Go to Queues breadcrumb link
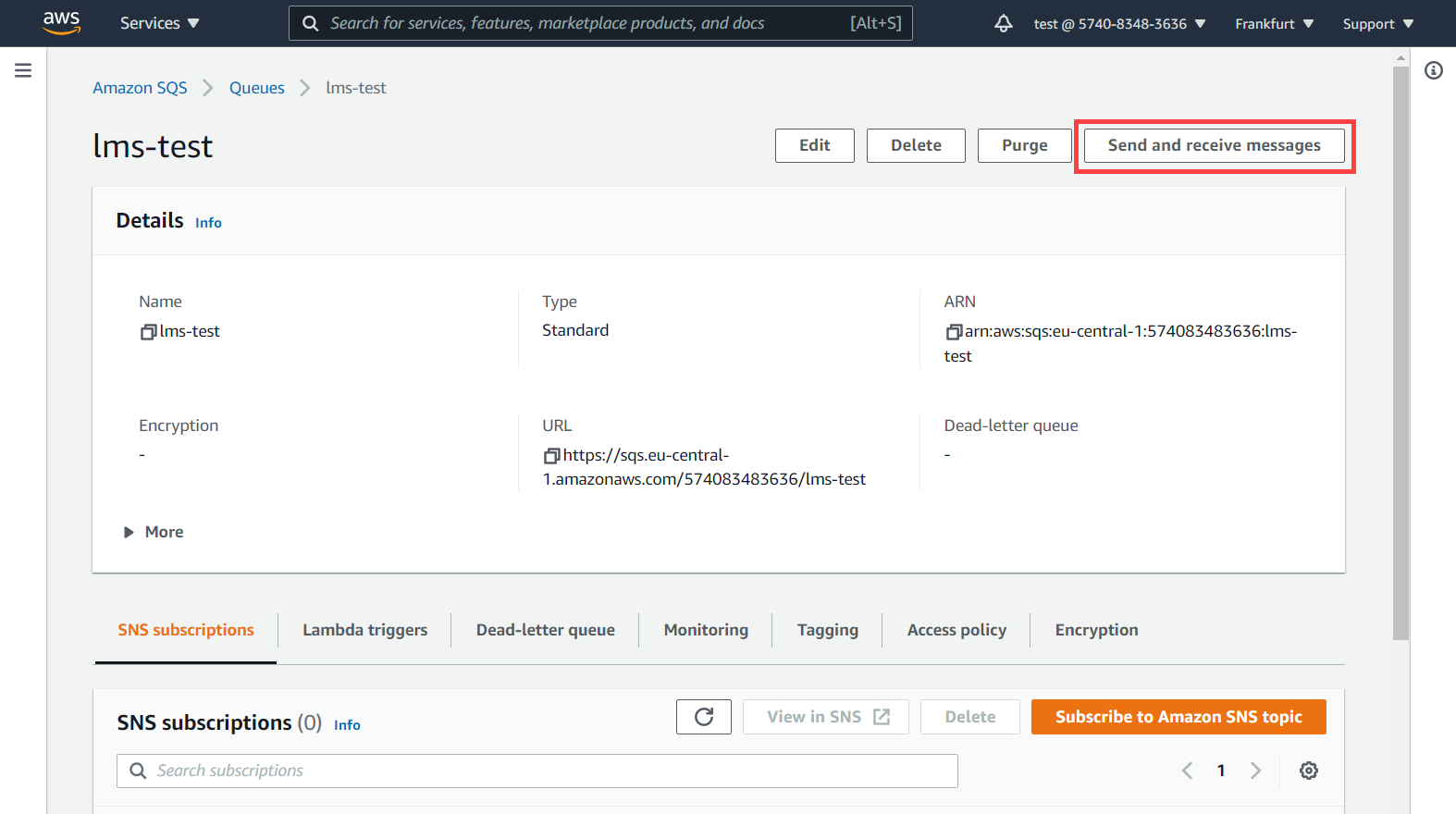The width and height of the screenshot is (1456, 814). point(257,88)
